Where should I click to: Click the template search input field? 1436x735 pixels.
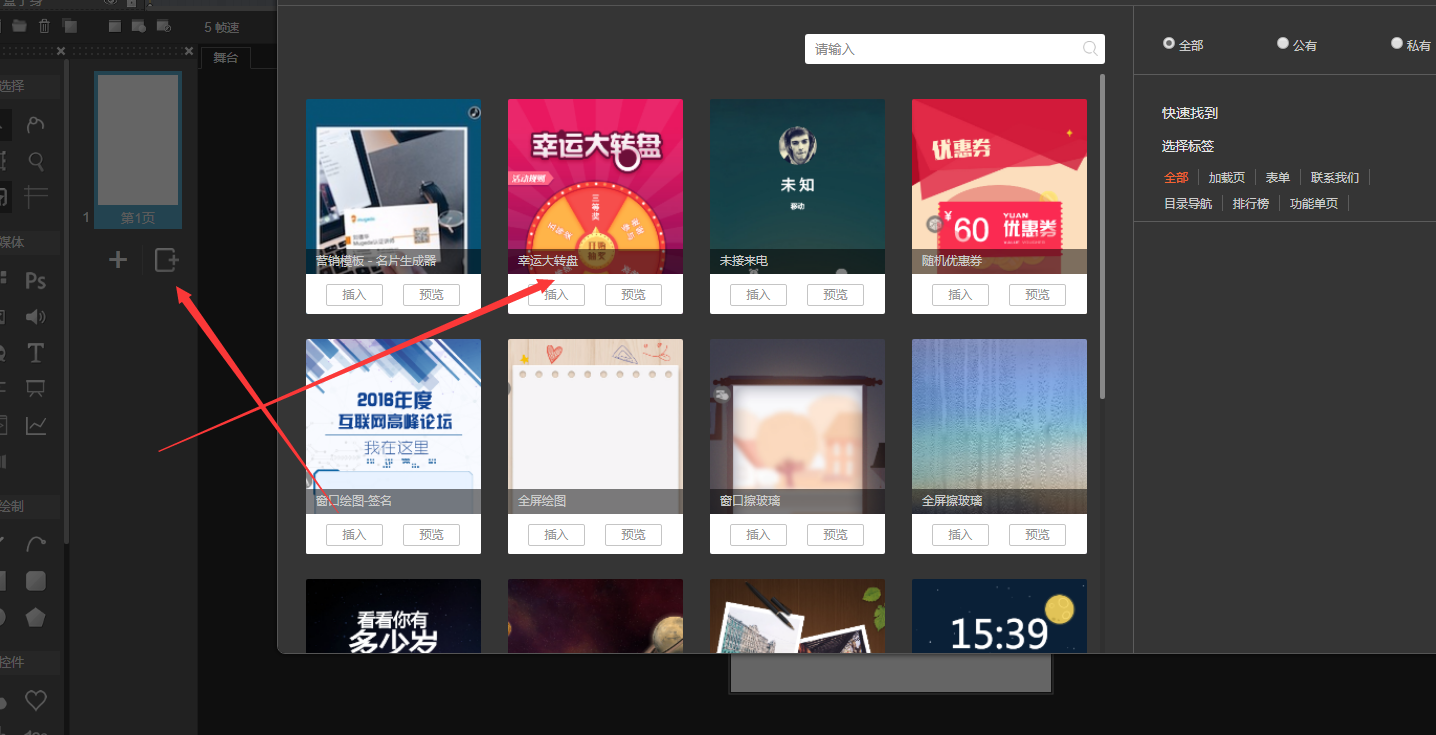pyautogui.click(x=955, y=49)
